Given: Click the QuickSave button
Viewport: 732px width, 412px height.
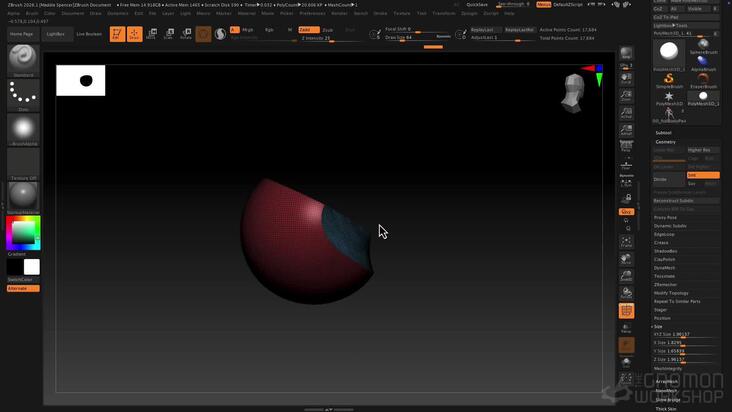Looking at the screenshot, I should pyautogui.click(x=477, y=5).
